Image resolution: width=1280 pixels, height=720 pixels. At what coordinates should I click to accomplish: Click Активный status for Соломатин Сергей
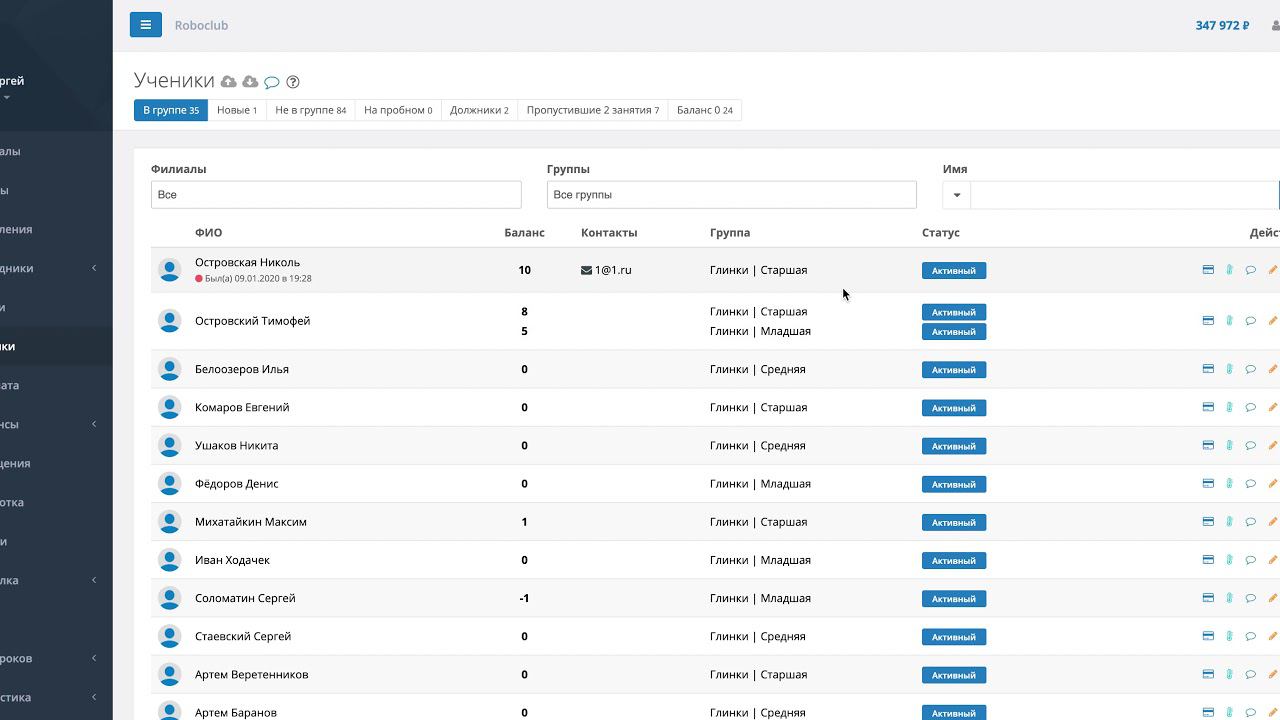[x=954, y=599]
